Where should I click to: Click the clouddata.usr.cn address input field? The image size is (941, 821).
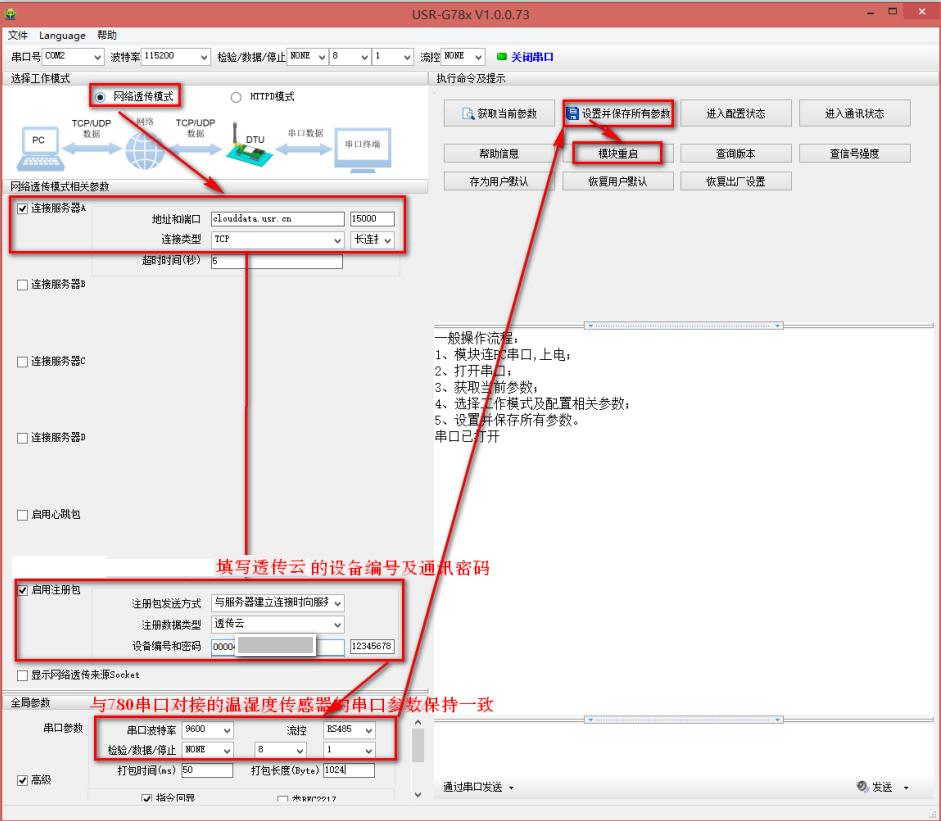point(277,219)
